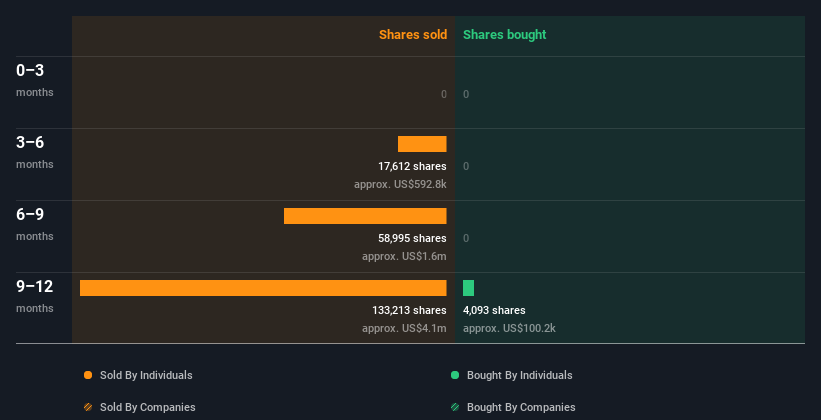The image size is (821, 420).
Task: Select the Bought By Individuals legend label
Action: [519, 375]
